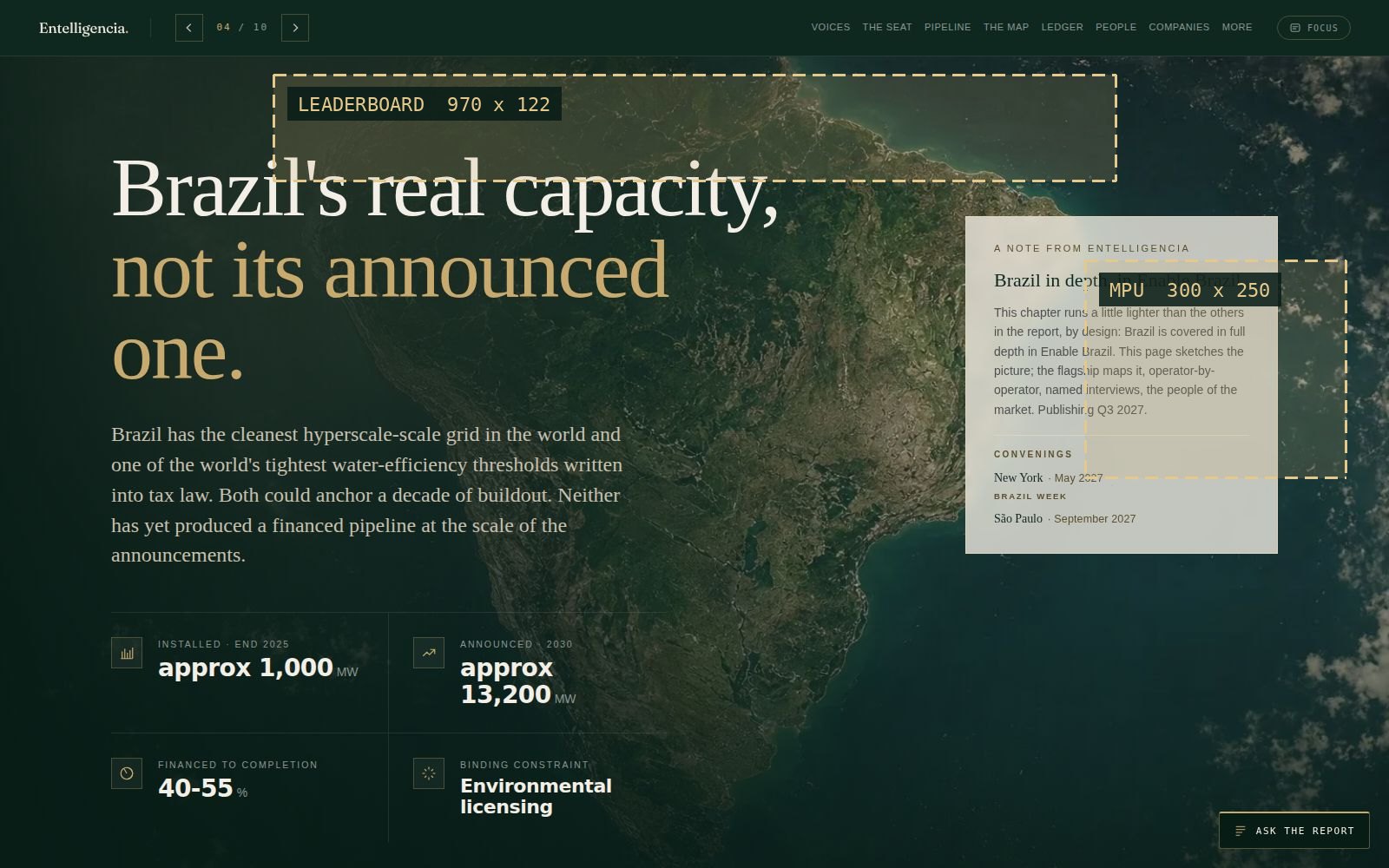Screen dimensions: 1389x868
Task: Click "A NOTE FROM ENTELLIGENCIA" heading
Action: pyautogui.click(x=1091, y=248)
